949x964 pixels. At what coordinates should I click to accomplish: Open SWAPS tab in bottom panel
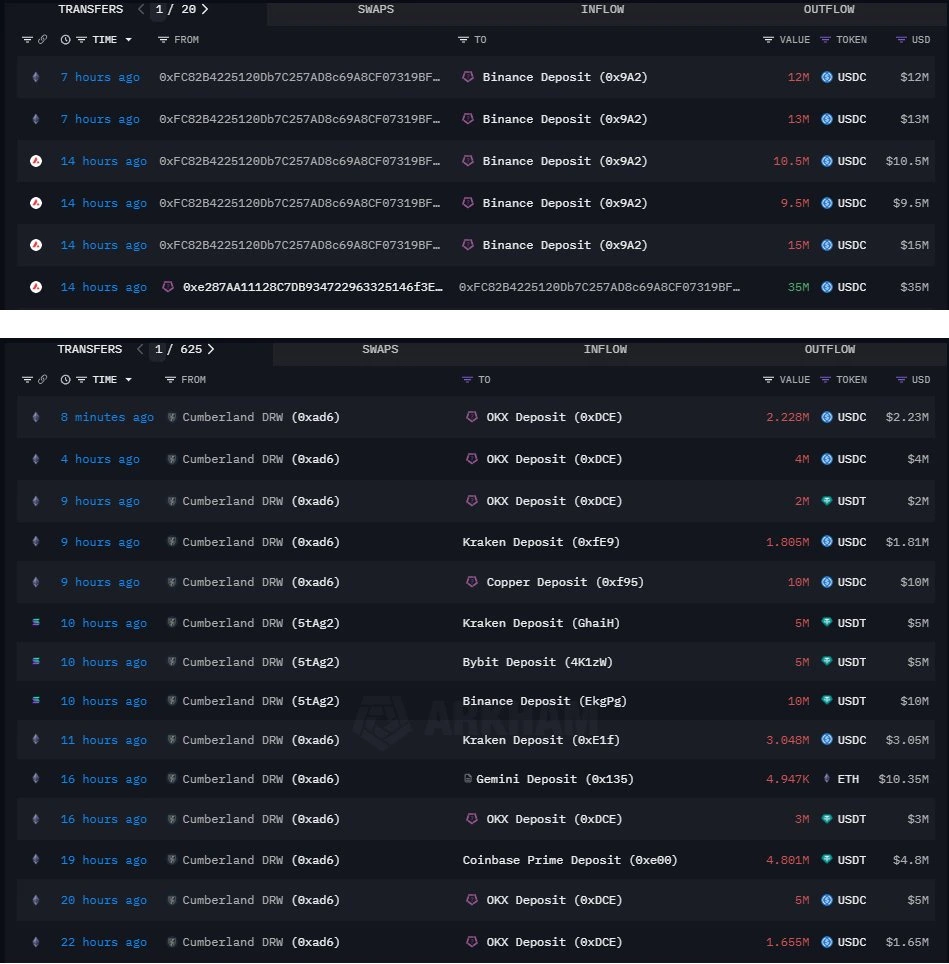[380, 349]
